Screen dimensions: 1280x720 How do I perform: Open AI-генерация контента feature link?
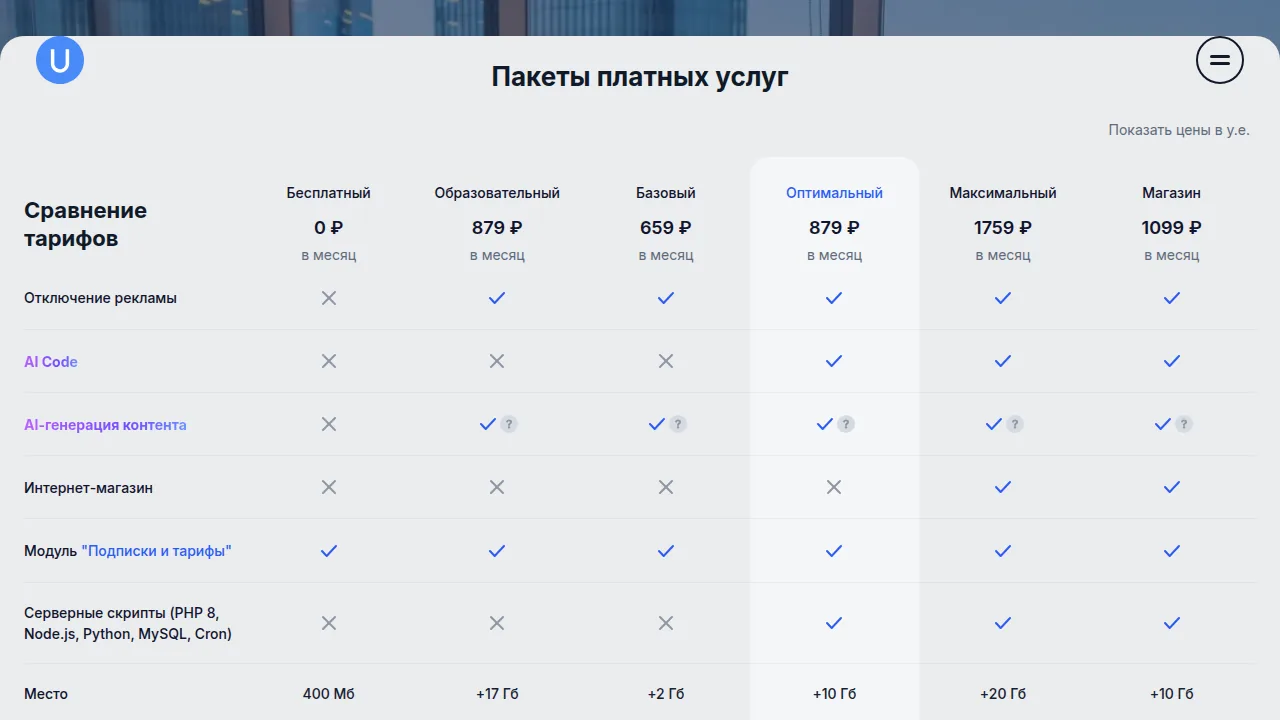click(105, 425)
